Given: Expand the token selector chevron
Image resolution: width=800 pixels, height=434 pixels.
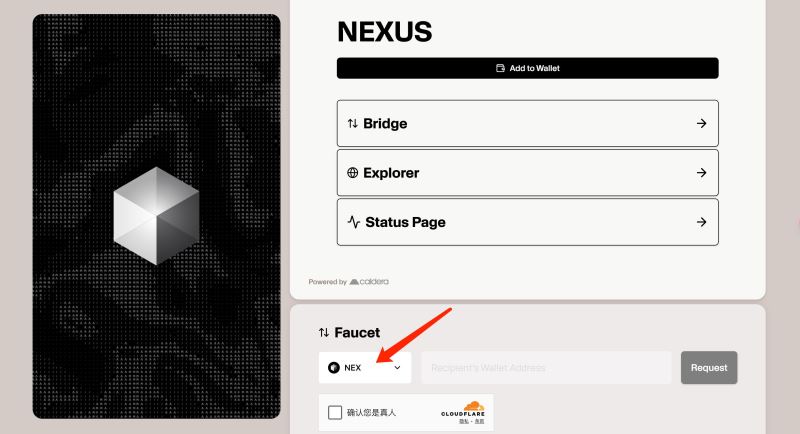Looking at the screenshot, I should point(397,368).
